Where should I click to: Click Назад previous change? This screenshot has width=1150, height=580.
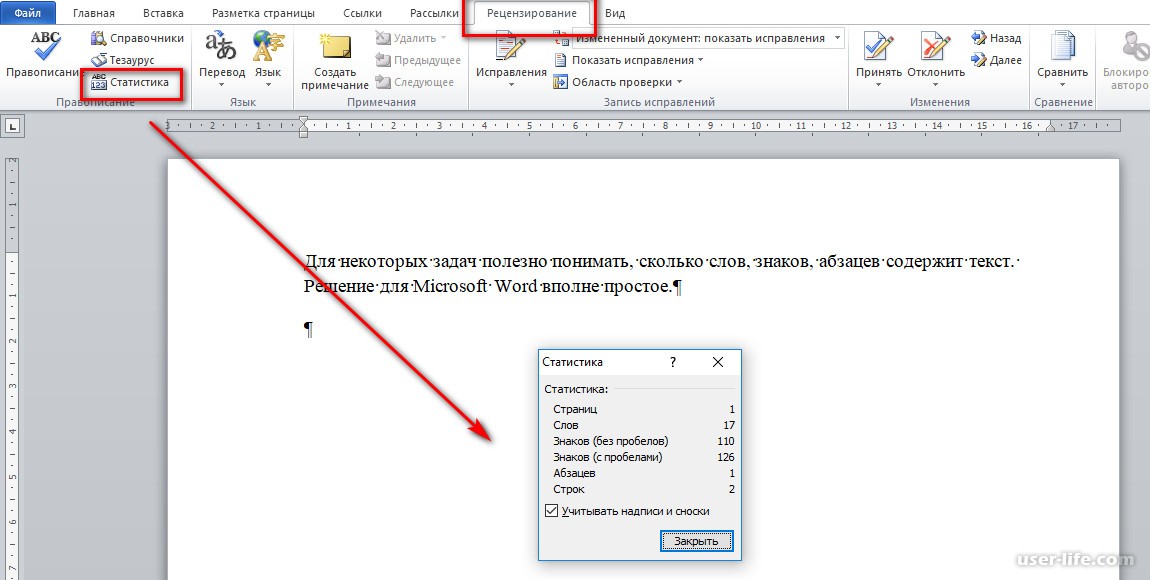pos(996,38)
